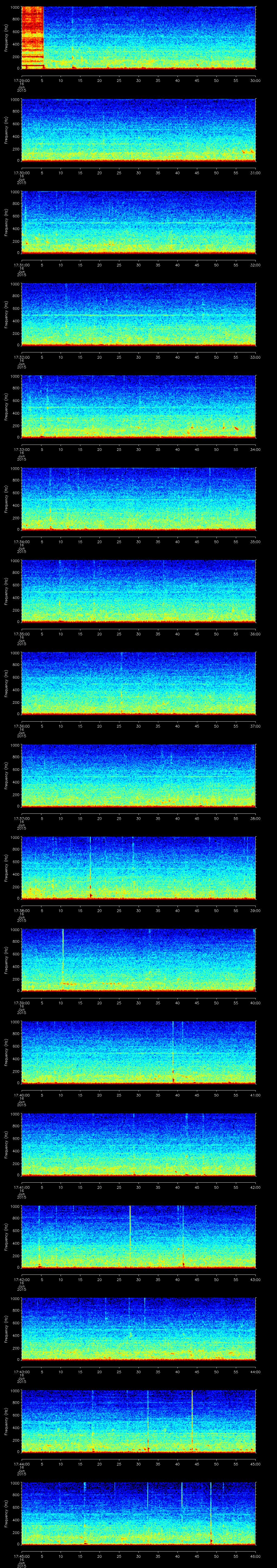This screenshot has height=1568, width=277.
Task: Select the "17:41:00" start time label
Action: point(21,1186)
